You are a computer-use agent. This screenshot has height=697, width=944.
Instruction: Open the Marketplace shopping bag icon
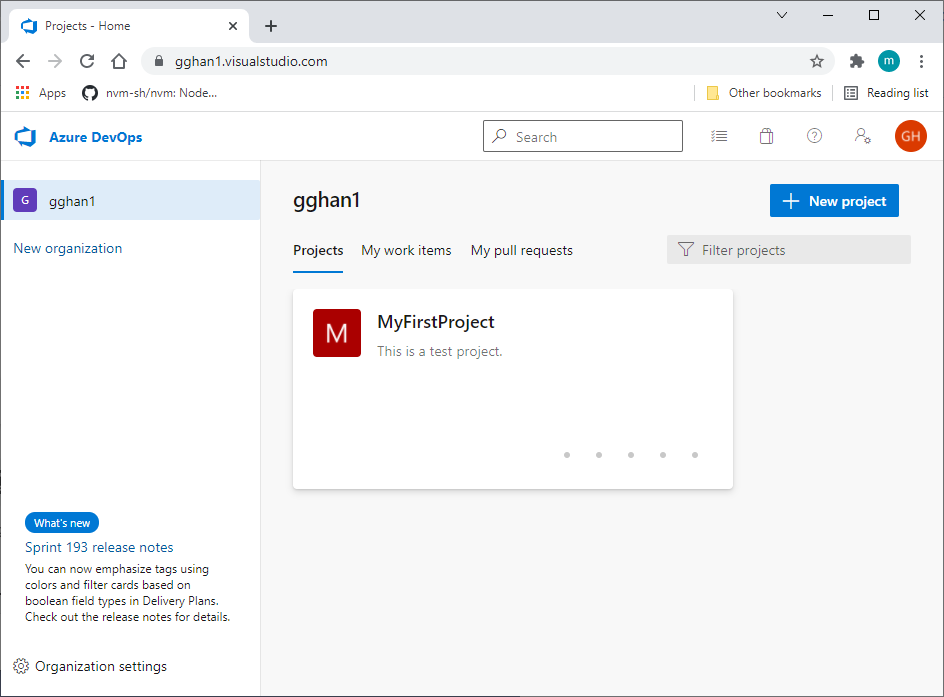point(766,137)
